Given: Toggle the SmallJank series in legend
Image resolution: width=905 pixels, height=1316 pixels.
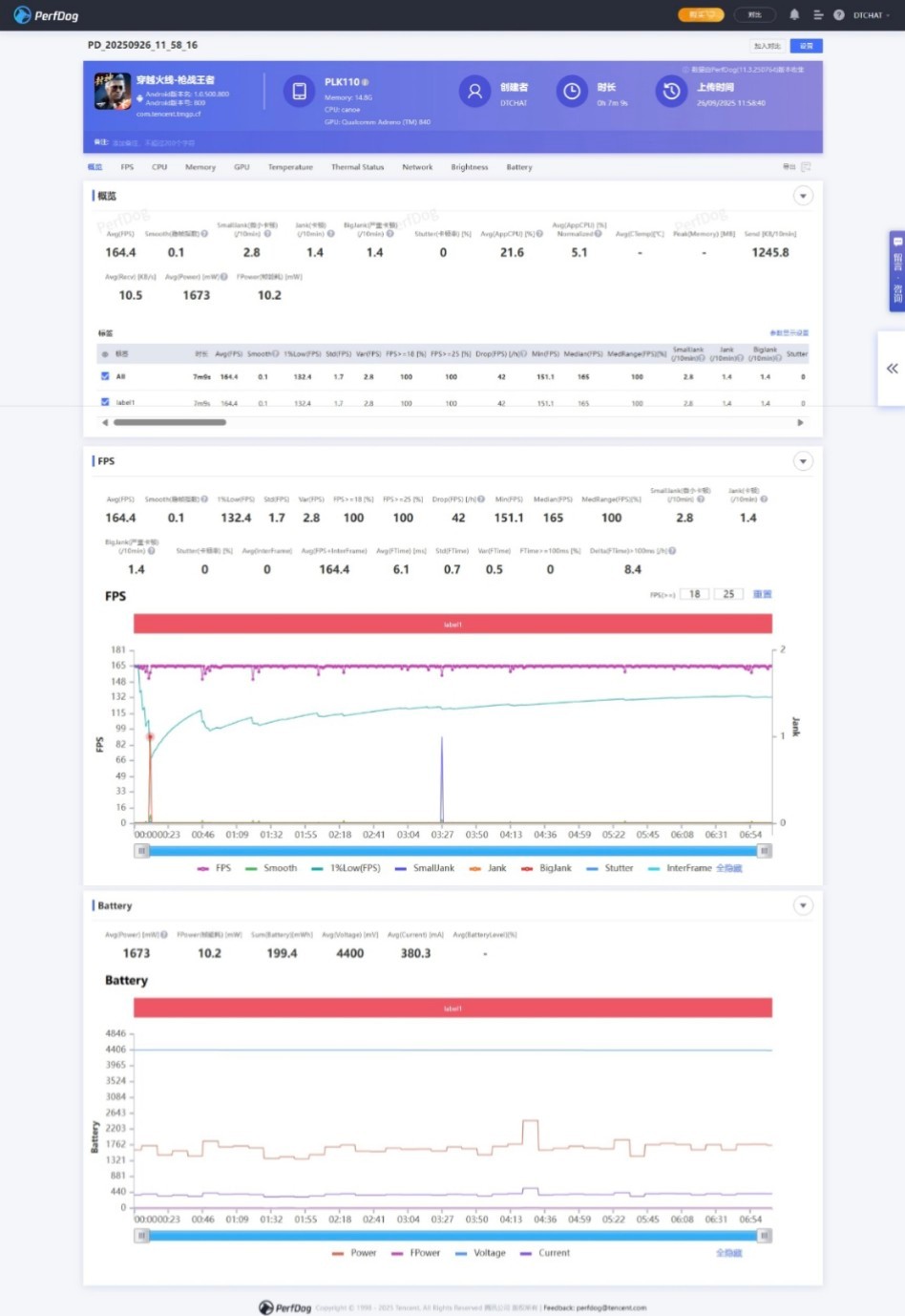Looking at the screenshot, I should 425,868.
